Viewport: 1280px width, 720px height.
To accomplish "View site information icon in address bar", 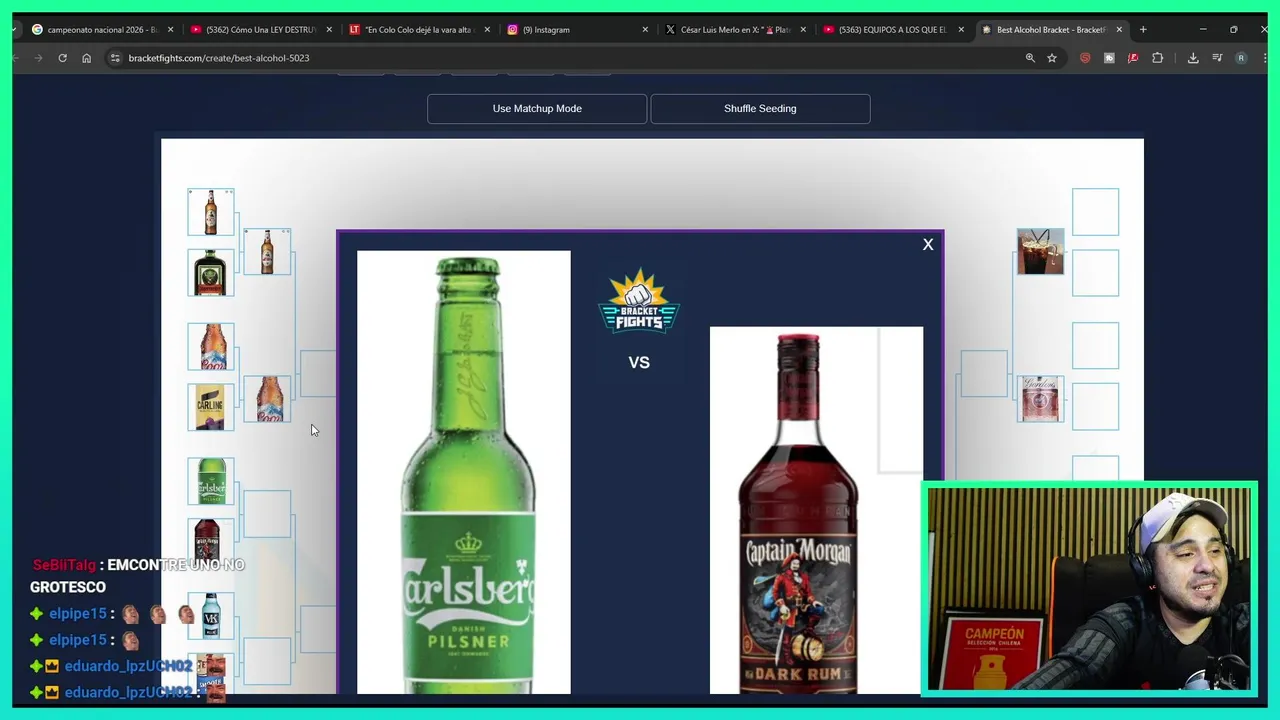I will [116, 58].
